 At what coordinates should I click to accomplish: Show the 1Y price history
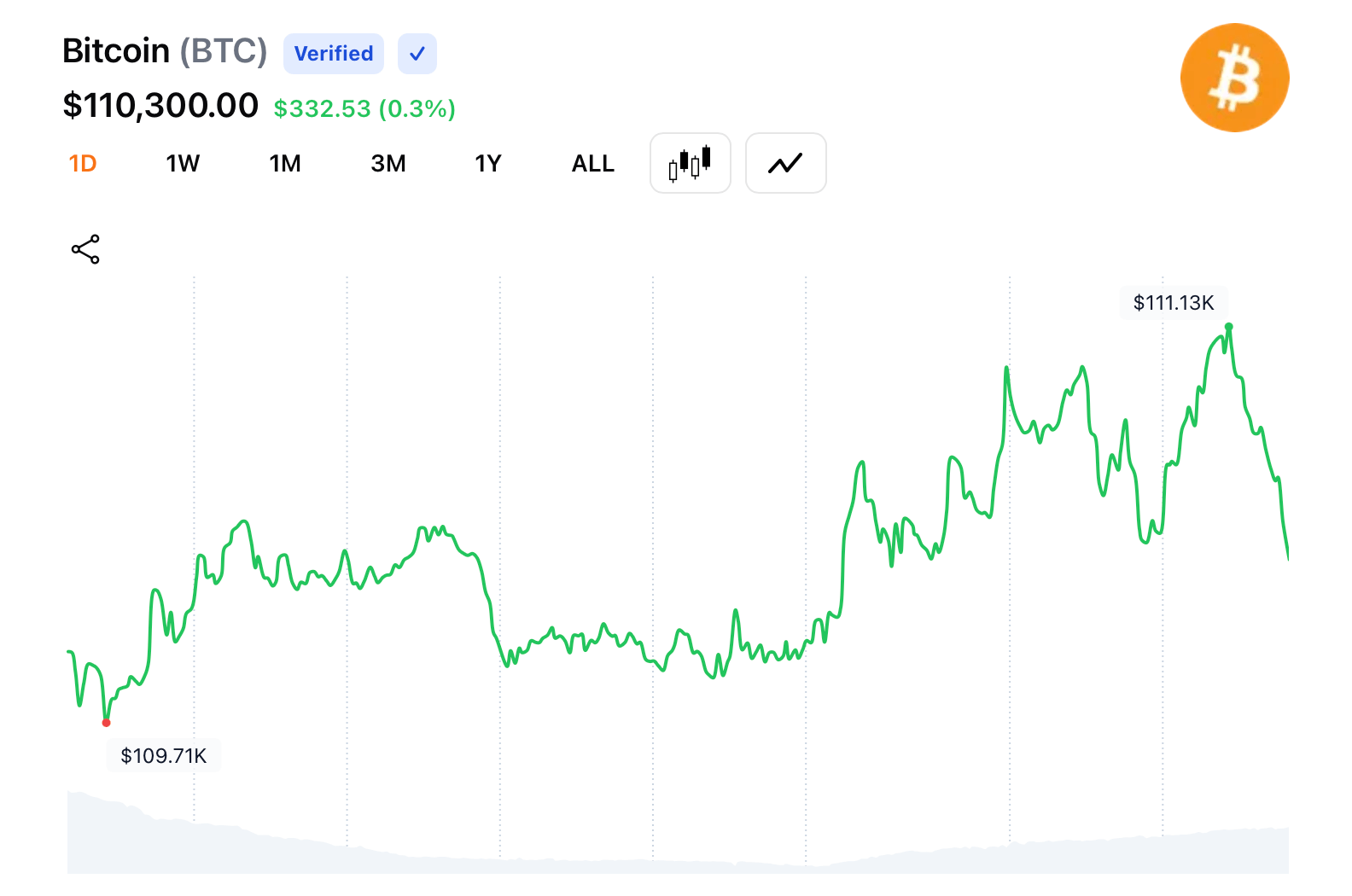click(488, 164)
